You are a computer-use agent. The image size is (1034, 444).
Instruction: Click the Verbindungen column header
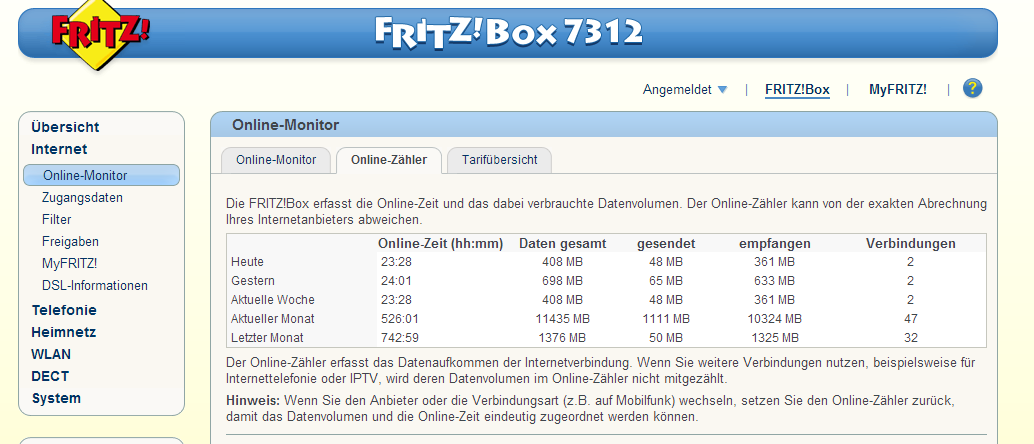point(911,244)
